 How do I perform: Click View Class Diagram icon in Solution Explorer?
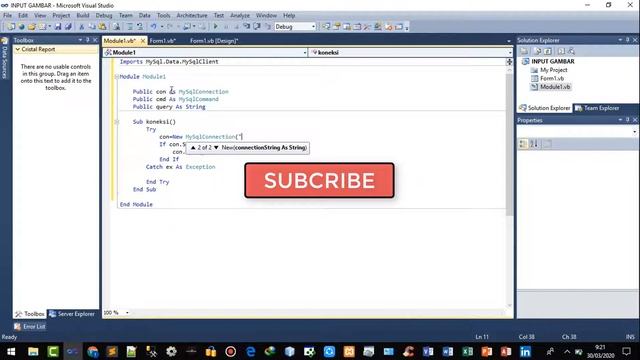(x=571, y=51)
